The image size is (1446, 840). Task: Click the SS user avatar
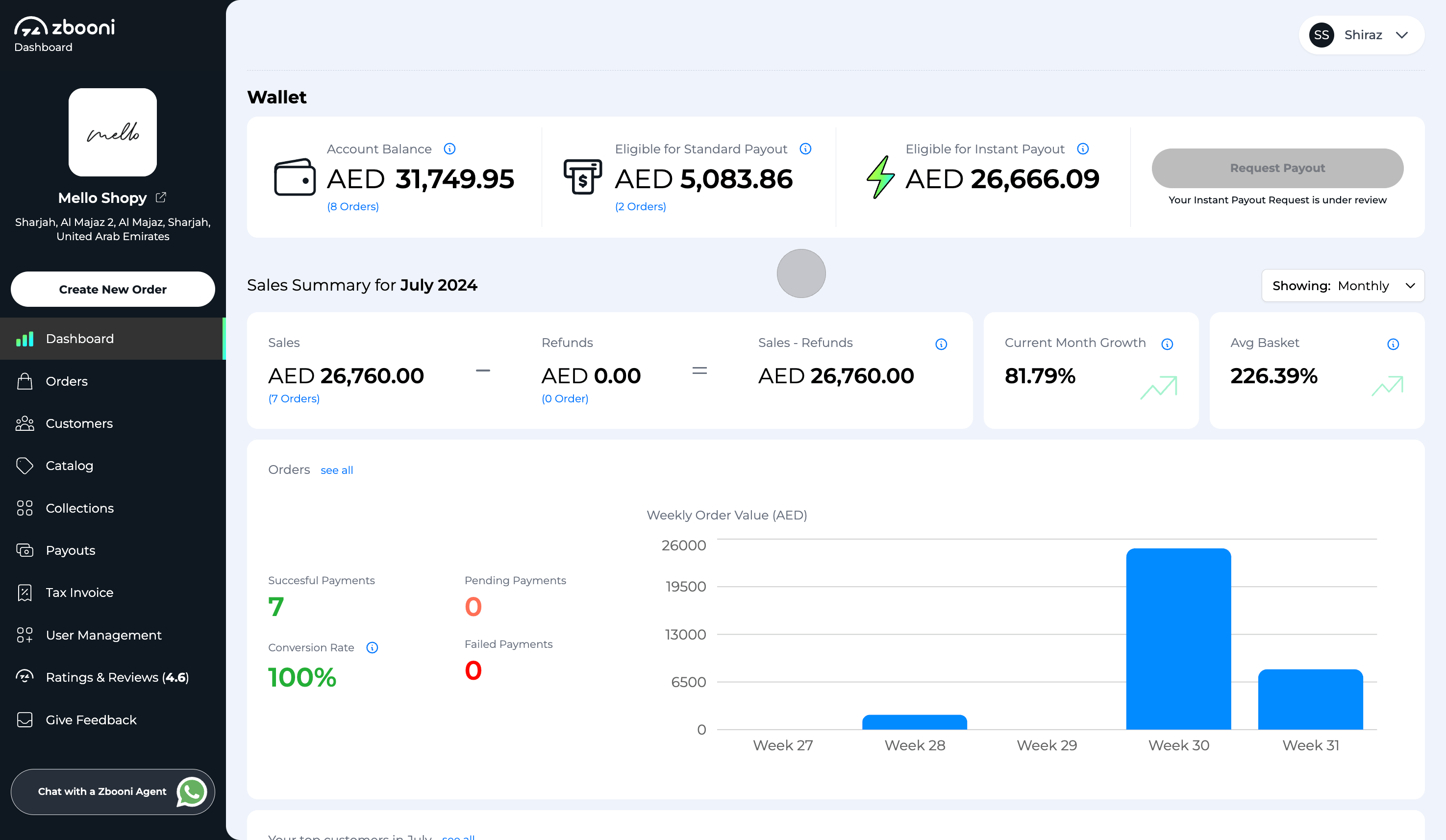pyautogui.click(x=1321, y=35)
